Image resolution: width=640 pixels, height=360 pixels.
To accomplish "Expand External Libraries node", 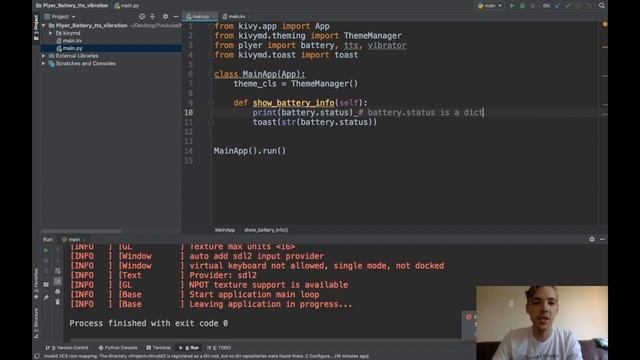I will coord(43,56).
